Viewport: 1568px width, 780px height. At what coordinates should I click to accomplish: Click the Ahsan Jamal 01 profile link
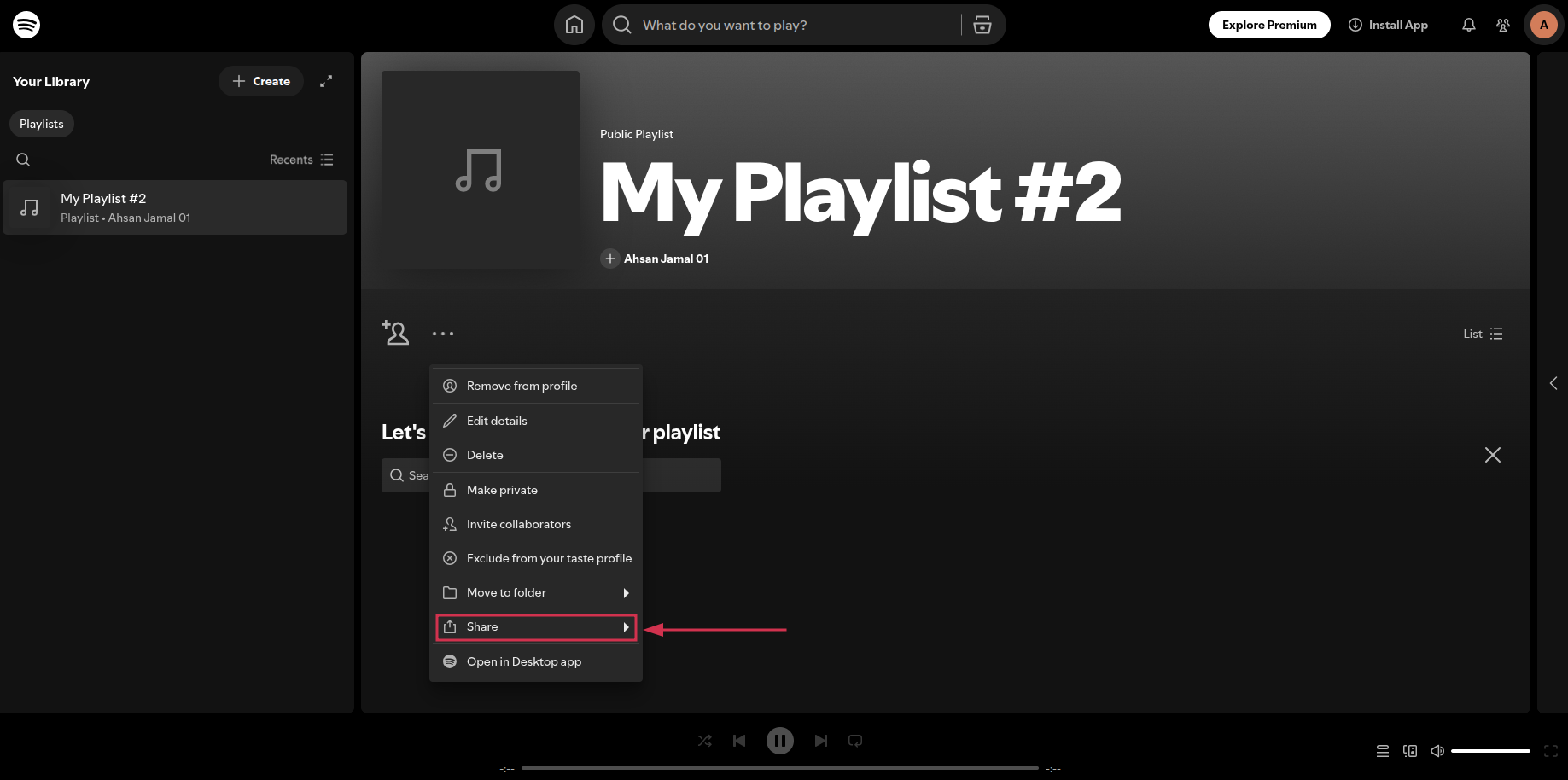click(666, 259)
